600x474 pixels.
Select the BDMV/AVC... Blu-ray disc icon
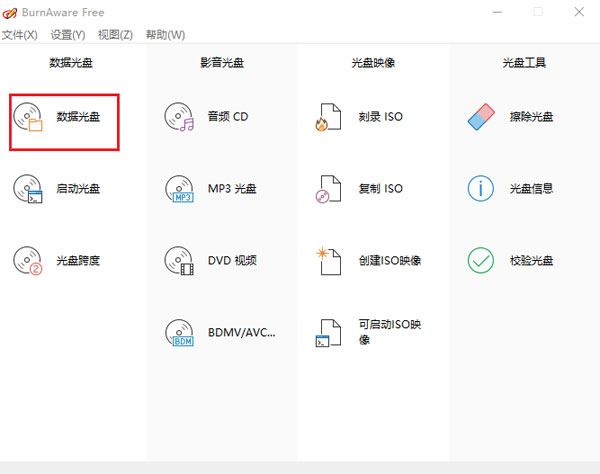[179, 332]
